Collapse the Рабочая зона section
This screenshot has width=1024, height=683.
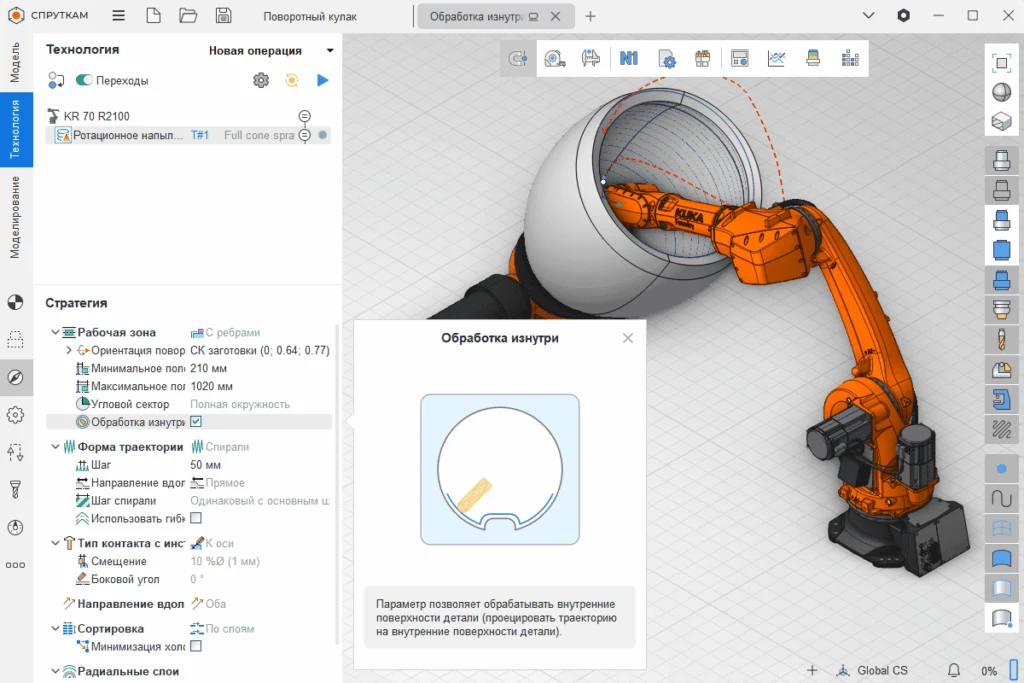(54, 333)
